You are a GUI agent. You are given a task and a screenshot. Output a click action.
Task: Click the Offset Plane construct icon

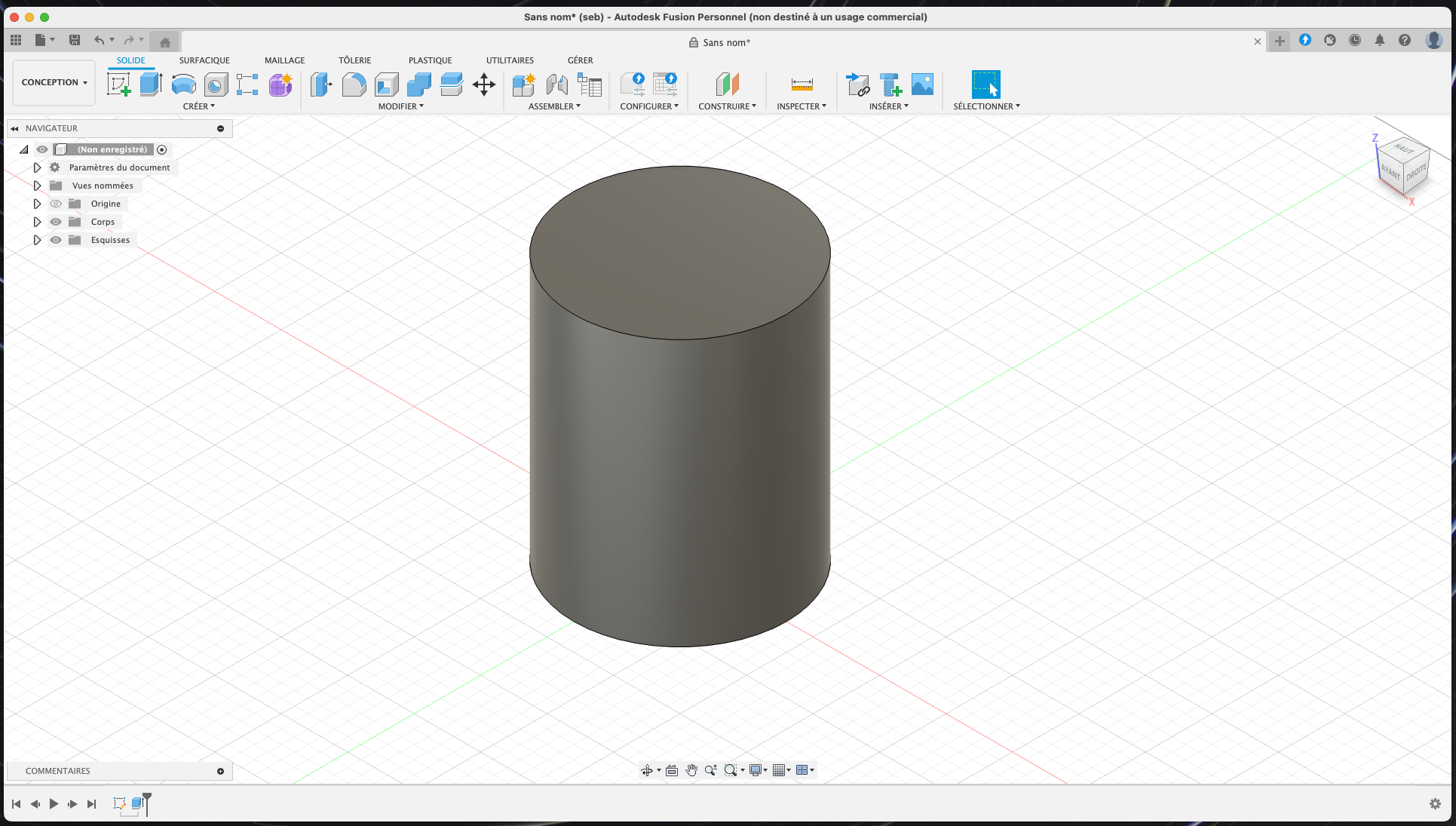(x=727, y=84)
